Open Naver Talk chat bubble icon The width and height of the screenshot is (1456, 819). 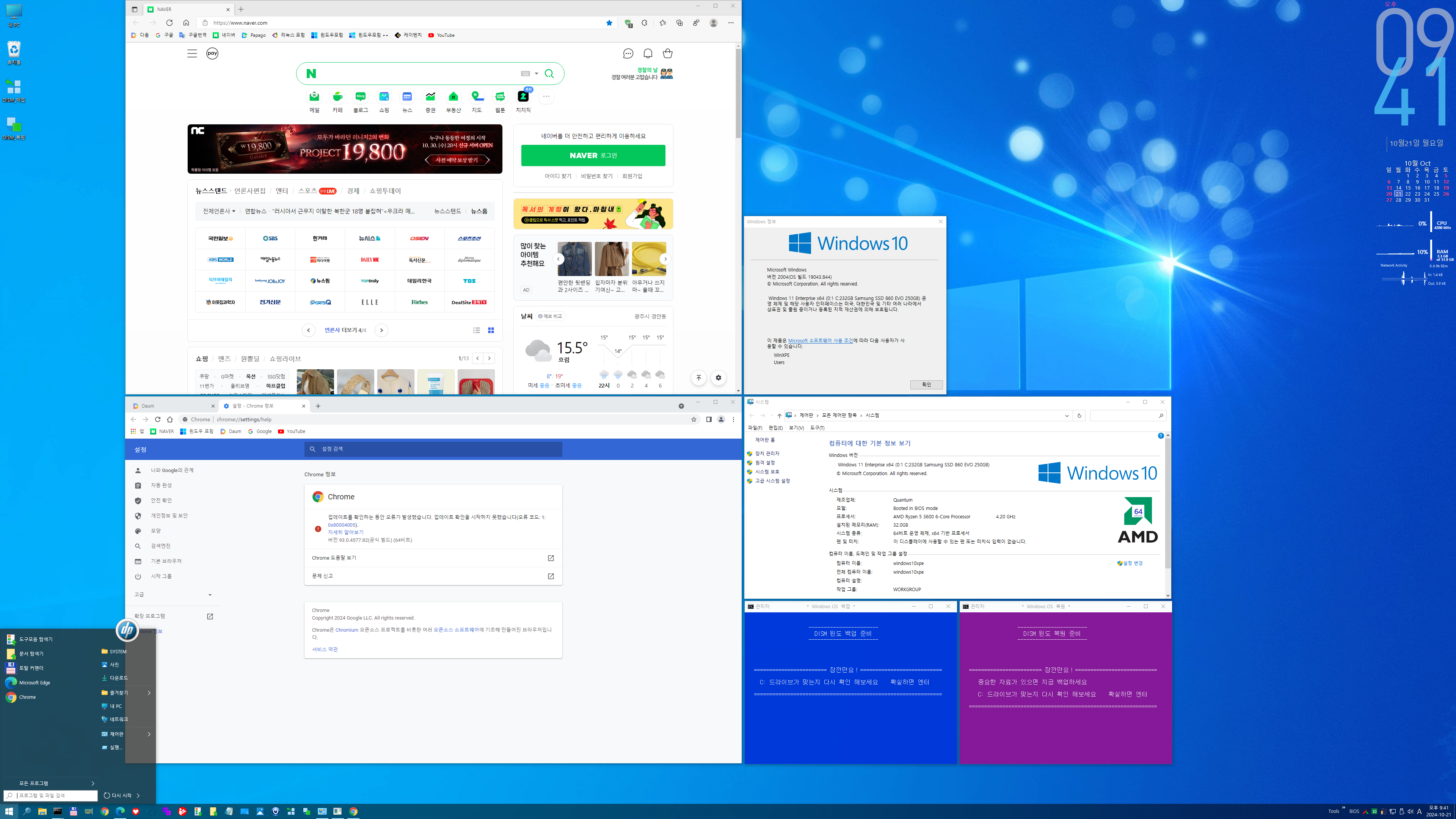628,54
